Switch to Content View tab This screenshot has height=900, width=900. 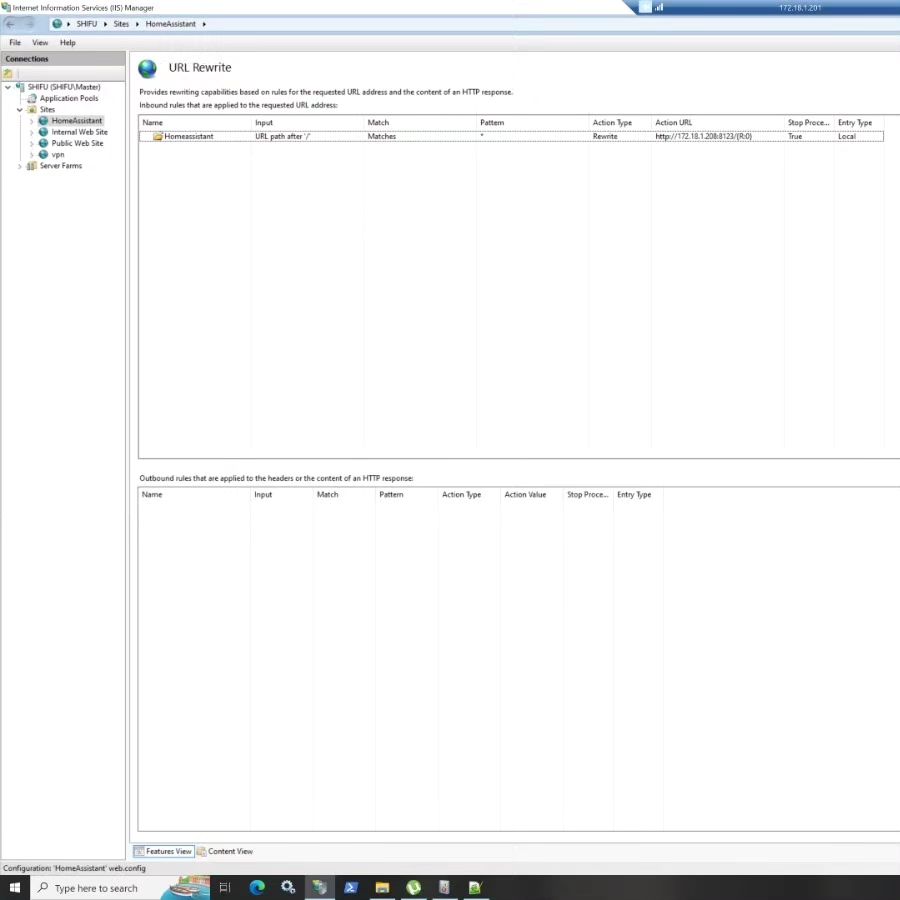[225, 851]
